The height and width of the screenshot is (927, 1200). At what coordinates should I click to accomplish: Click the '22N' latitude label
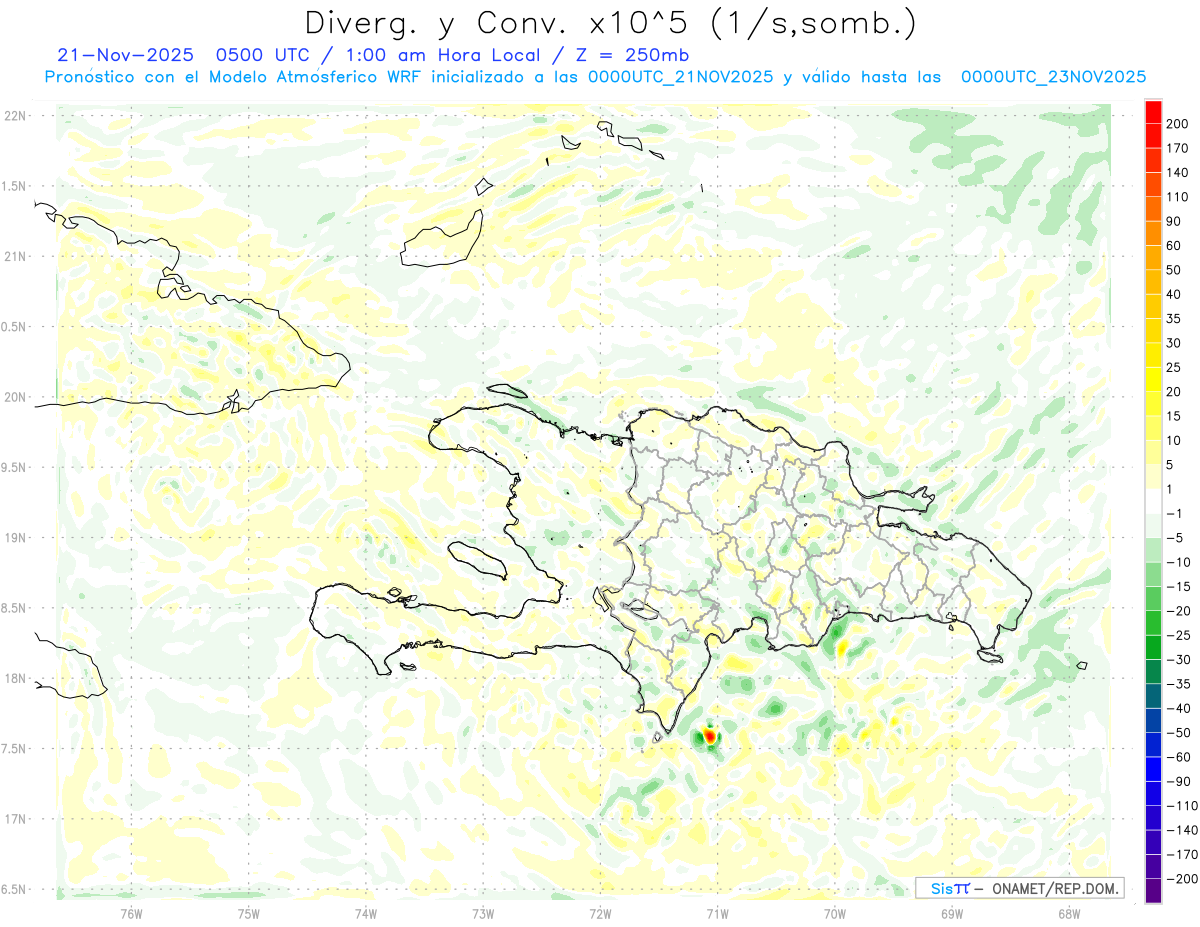pyautogui.click(x=14, y=116)
